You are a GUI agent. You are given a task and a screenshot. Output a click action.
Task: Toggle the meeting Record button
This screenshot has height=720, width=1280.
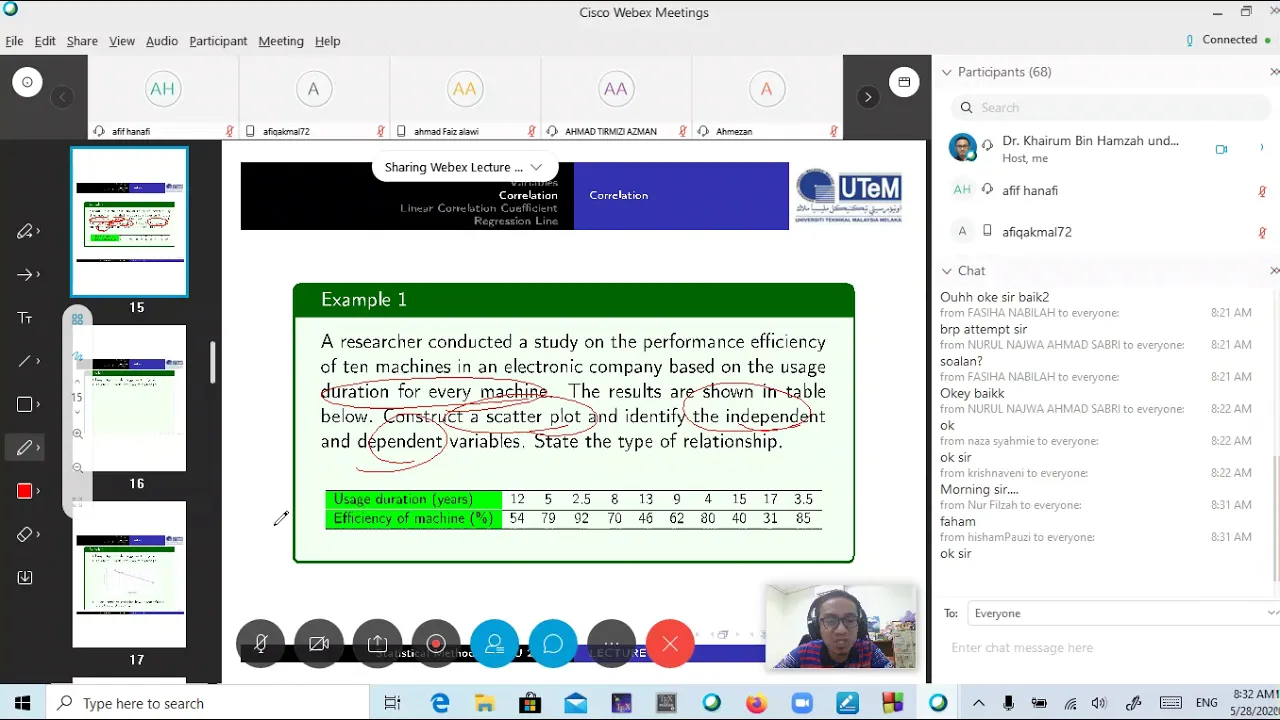(436, 644)
